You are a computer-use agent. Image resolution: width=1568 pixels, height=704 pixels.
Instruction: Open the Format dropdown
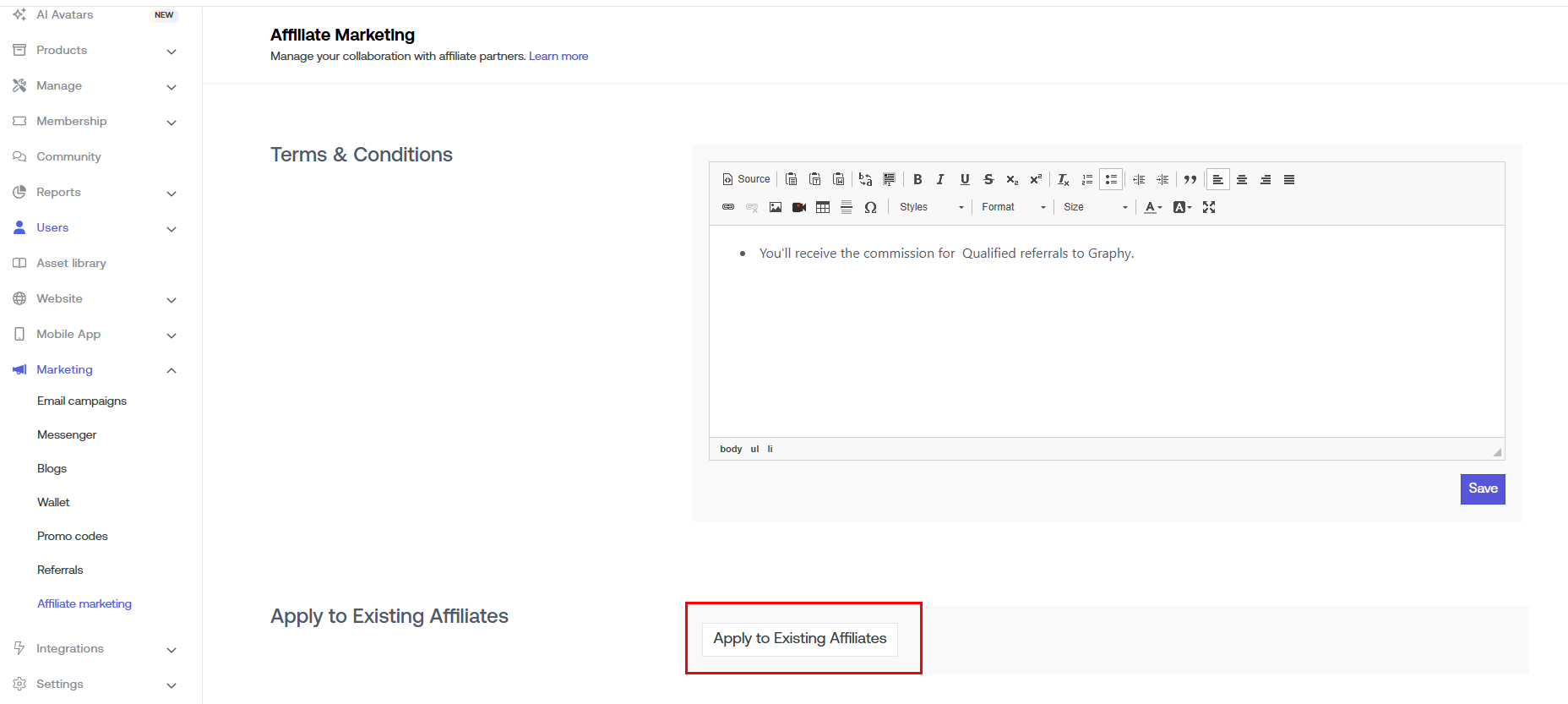1013,207
